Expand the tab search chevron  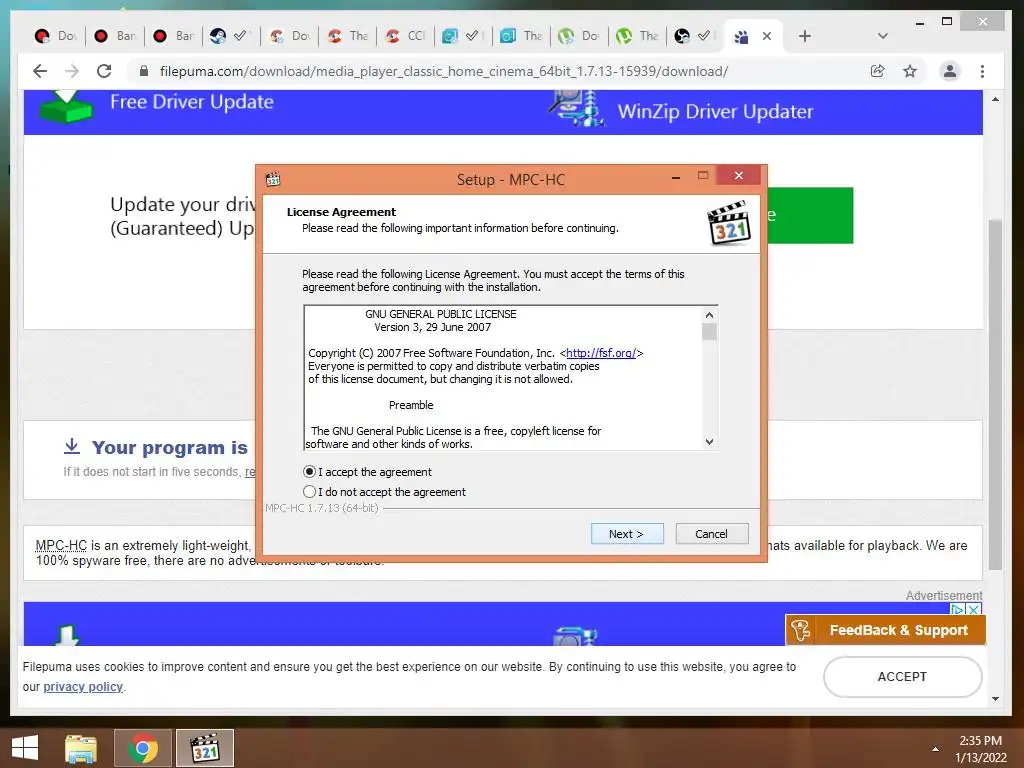[882, 36]
